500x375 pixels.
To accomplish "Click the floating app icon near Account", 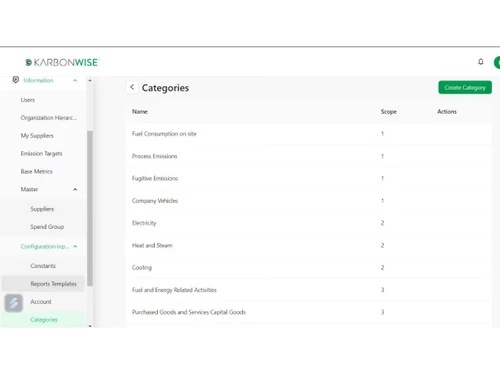I will (14, 303).
